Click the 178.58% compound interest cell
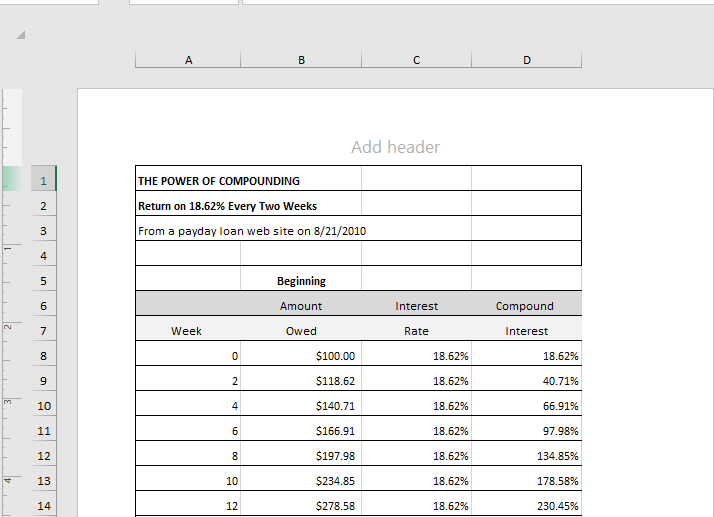 point(527,479)
